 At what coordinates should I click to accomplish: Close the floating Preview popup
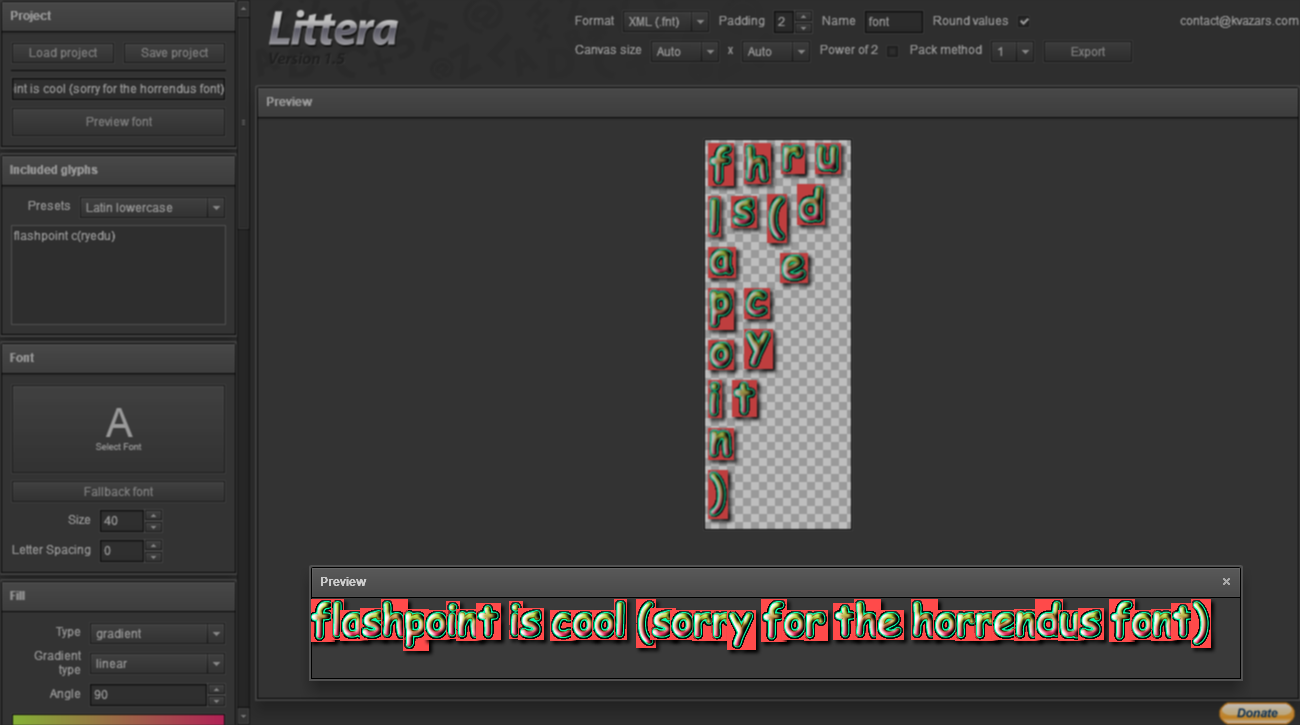[1227, 581]
